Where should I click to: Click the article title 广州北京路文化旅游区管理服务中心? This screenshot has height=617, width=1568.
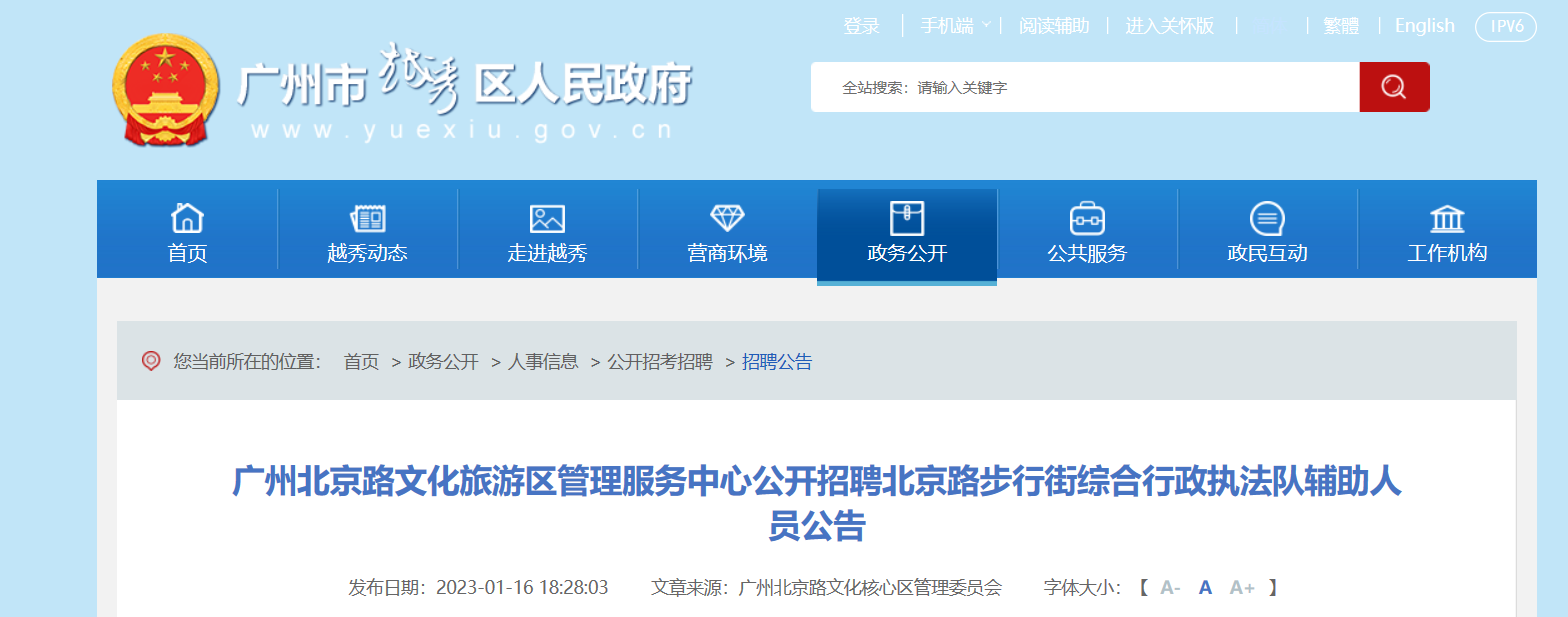[816, 503]
